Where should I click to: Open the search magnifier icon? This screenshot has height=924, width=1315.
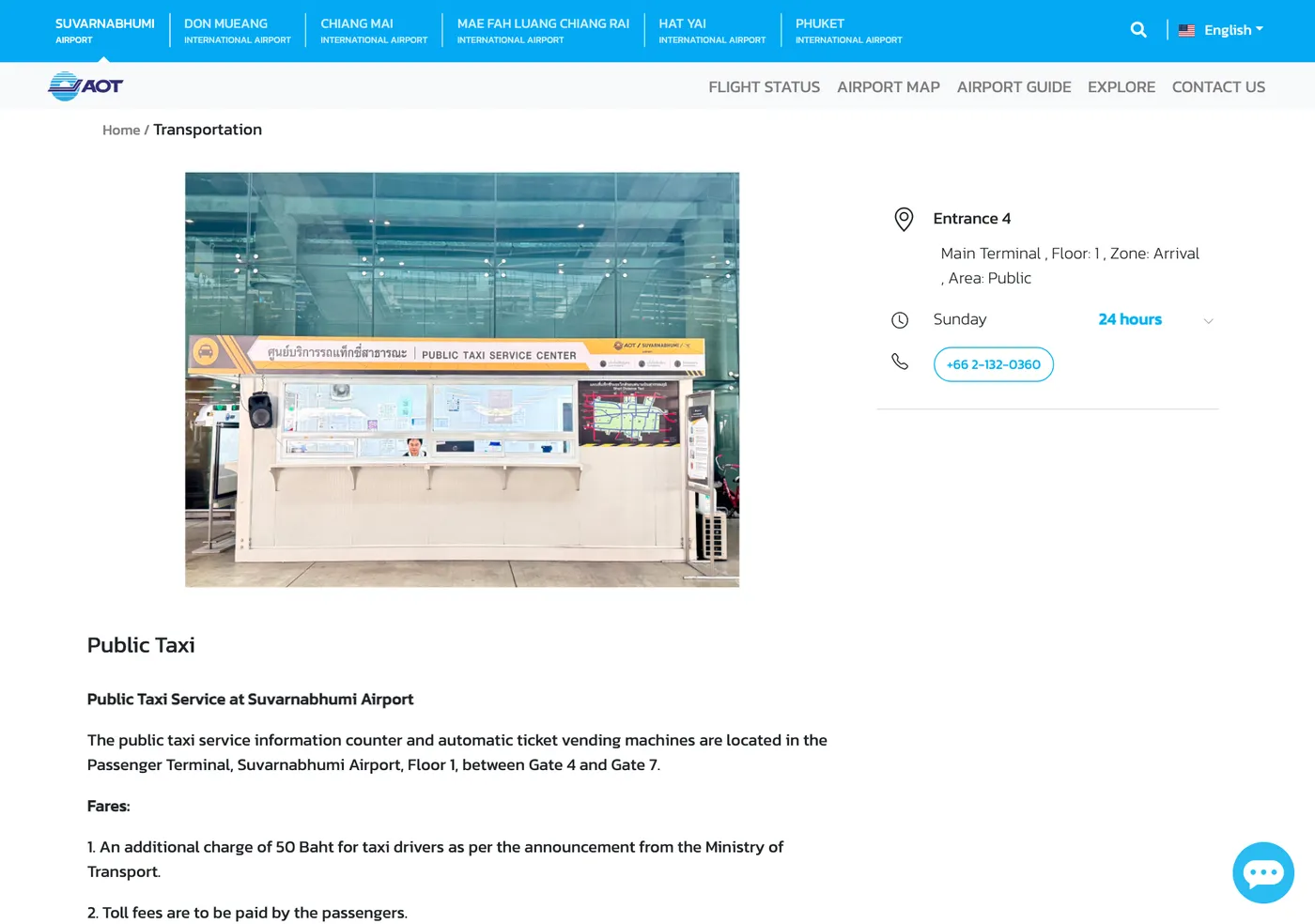click(x=1138, y=30)
